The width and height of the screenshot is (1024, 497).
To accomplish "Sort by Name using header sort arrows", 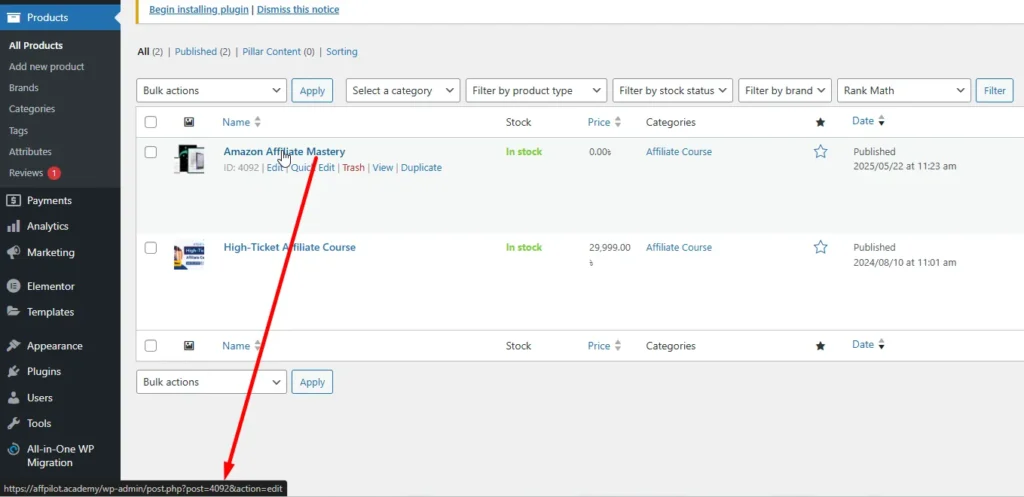I will tap(257, 122).
